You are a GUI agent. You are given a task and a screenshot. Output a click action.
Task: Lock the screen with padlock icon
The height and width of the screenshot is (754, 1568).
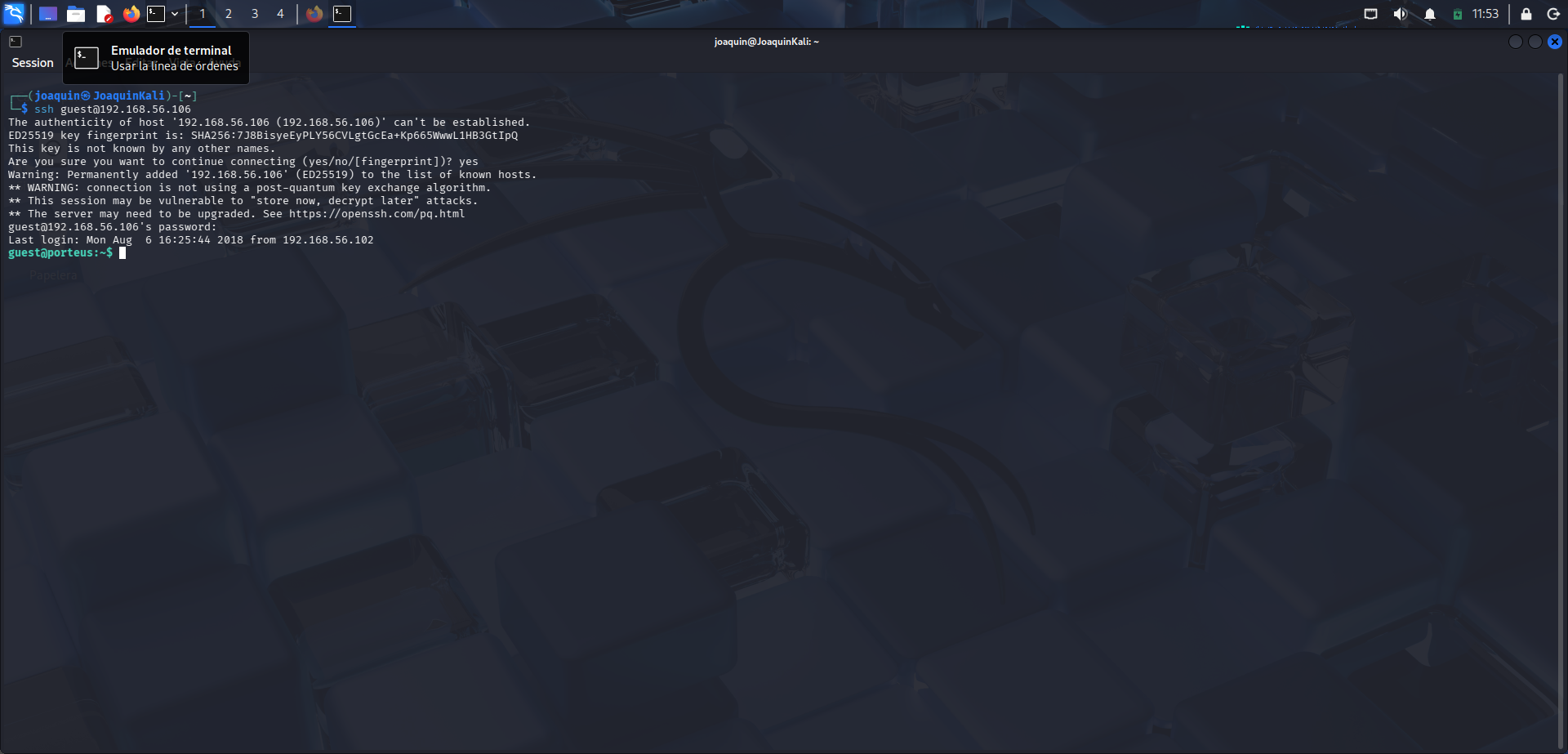[x=1526, y=14]
